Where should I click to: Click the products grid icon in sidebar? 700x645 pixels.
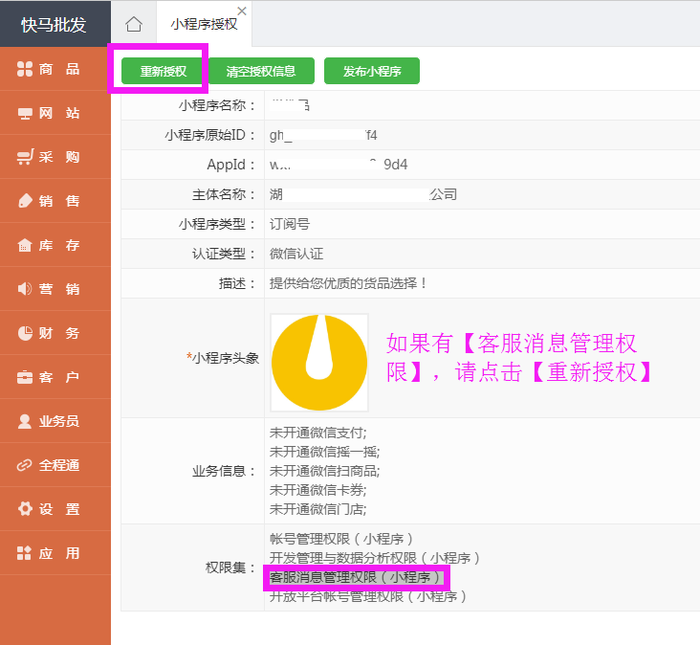coord(25,69)
